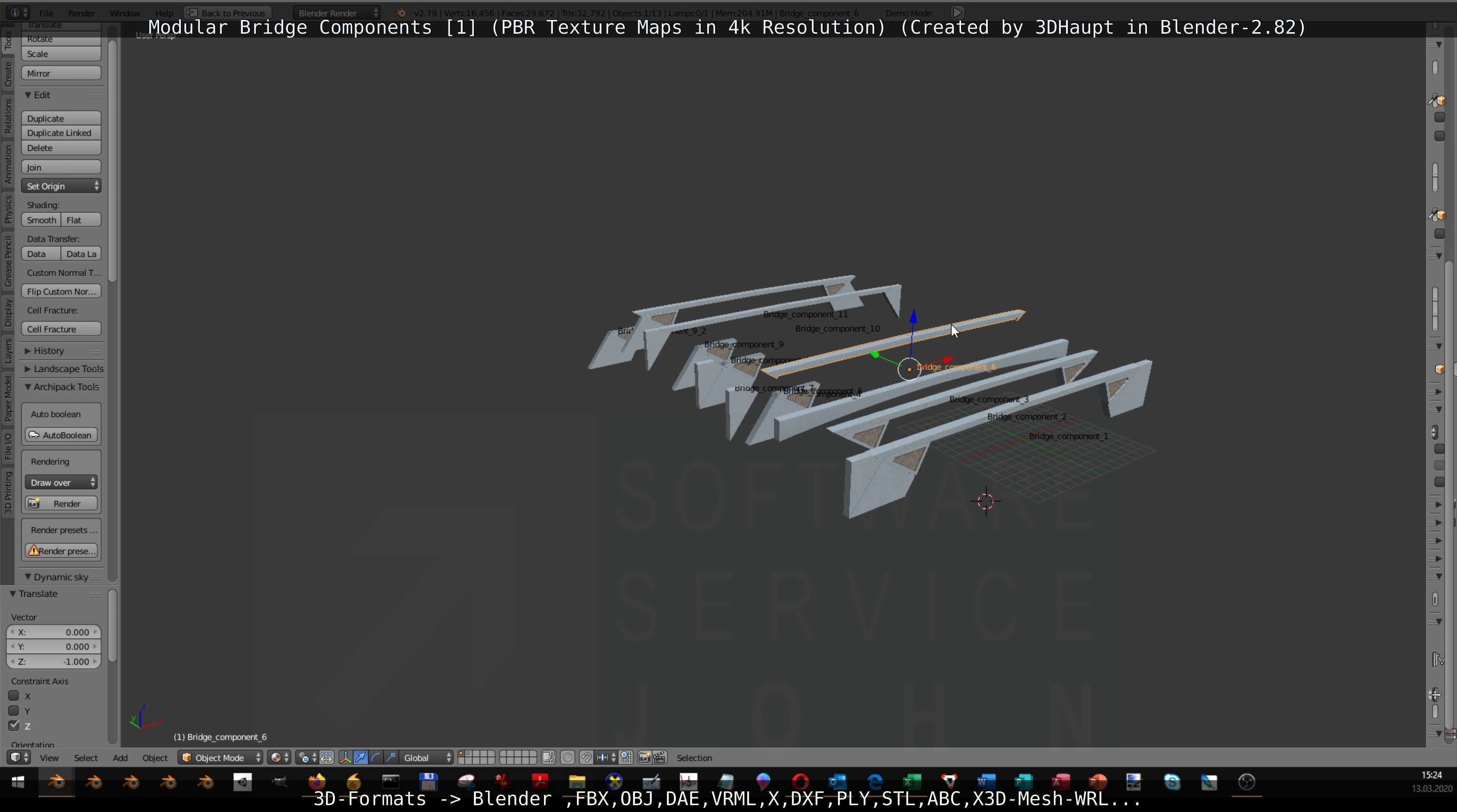Click the green Y axis manipulator handle
The width and height of the screenshot is (1457, 812).
875,354
